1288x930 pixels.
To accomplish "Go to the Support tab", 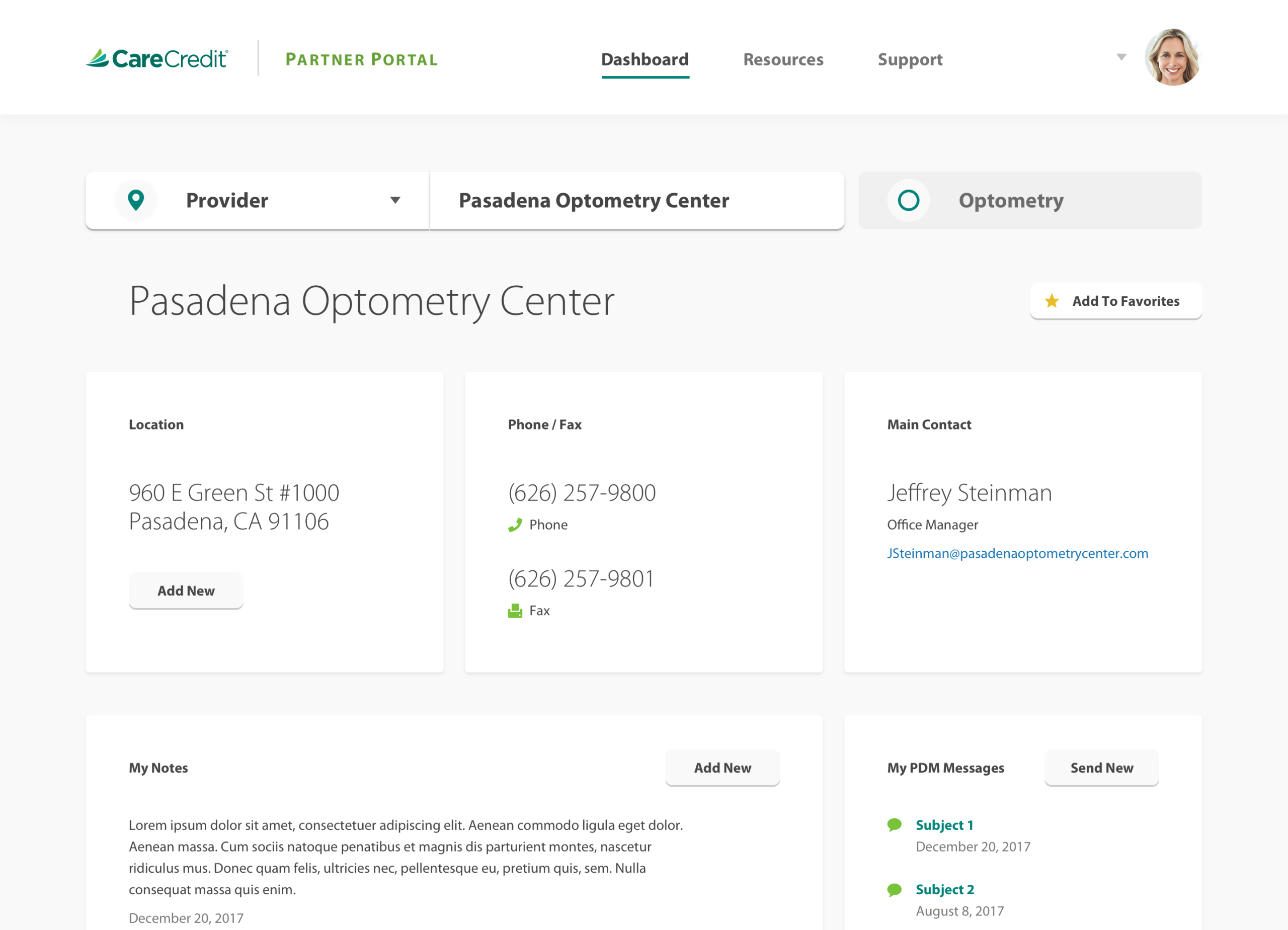I will 910,60.
